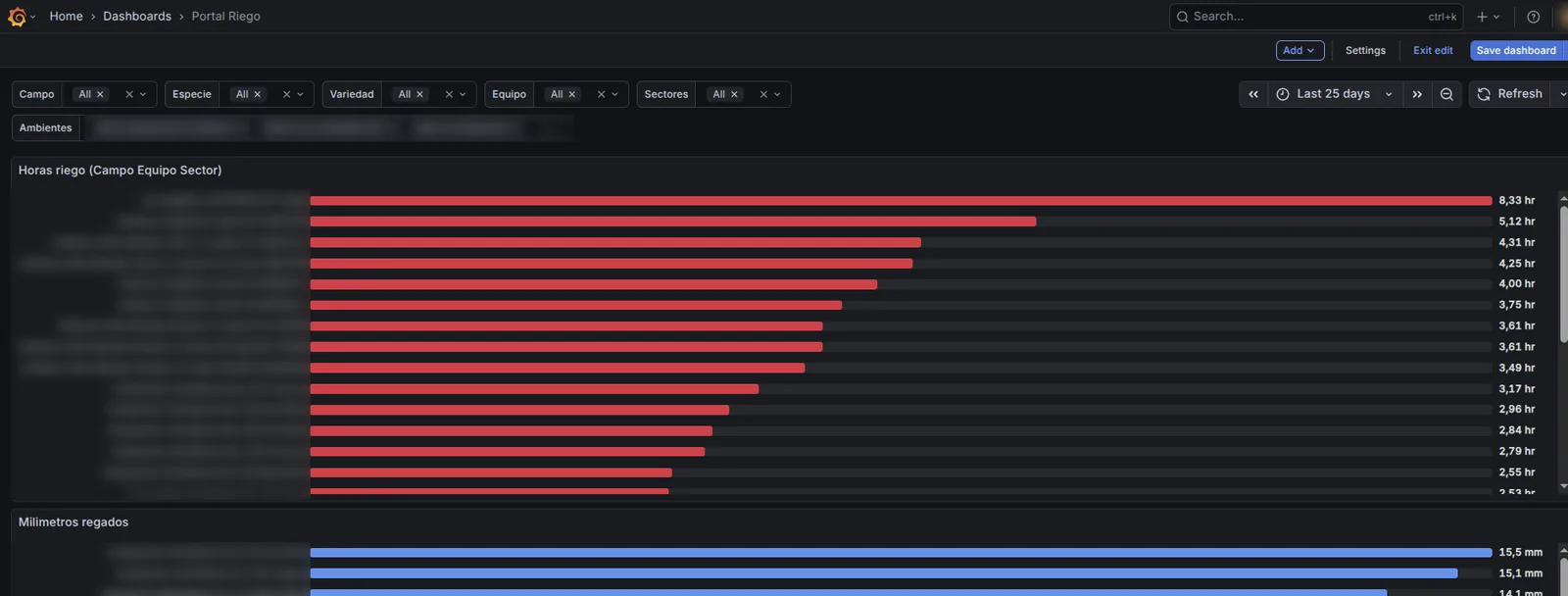
Task: Open the Grafana logo home menu
Action: pyautogui.click(x=17, y=17)
